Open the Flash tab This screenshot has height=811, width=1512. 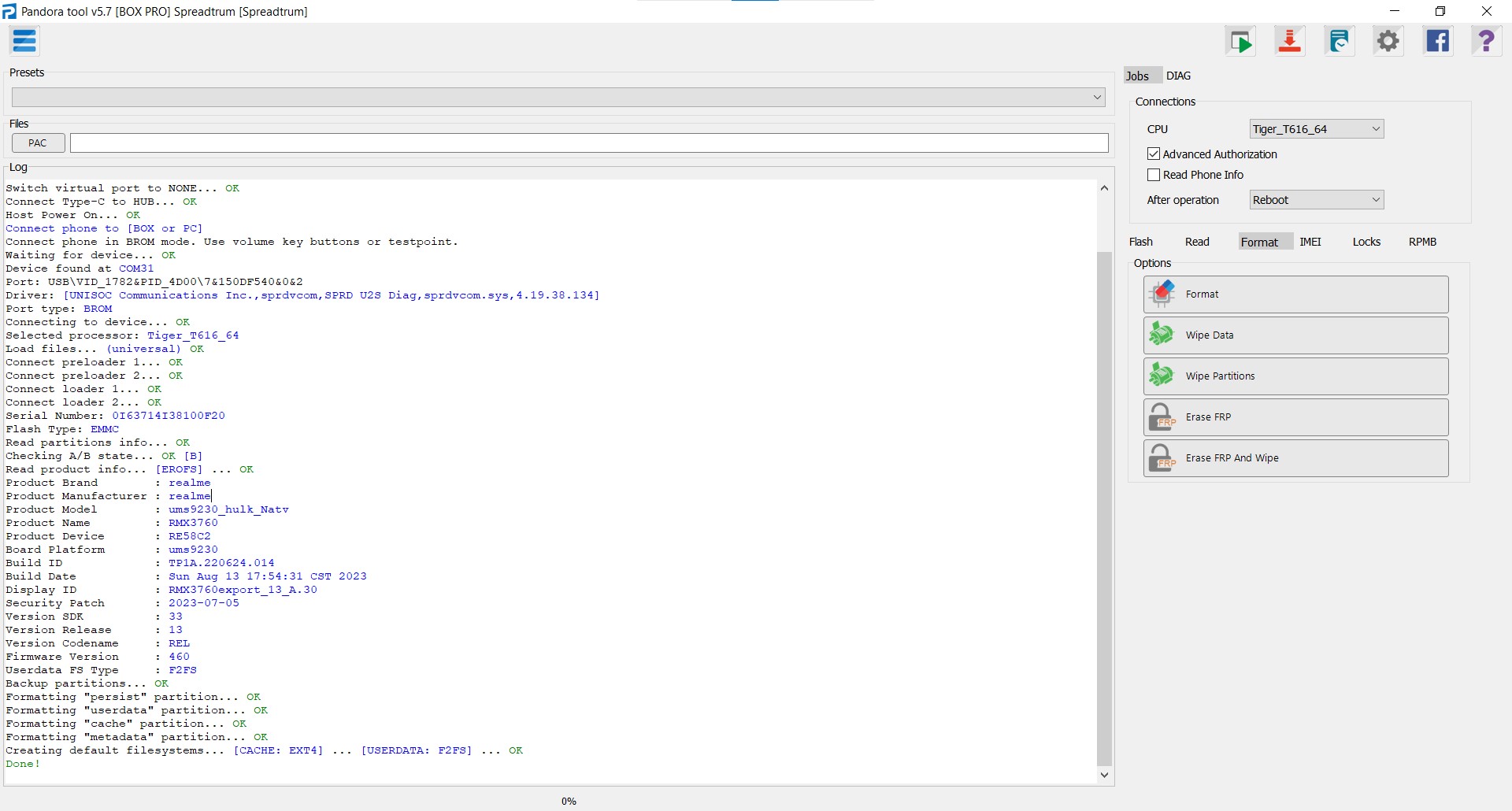point(1141,242)
